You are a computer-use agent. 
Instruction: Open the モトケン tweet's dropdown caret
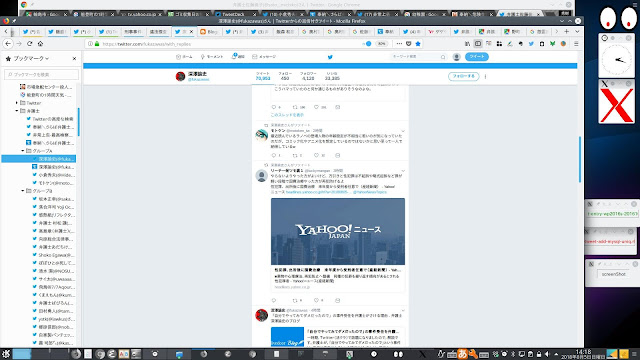(403, 131)
